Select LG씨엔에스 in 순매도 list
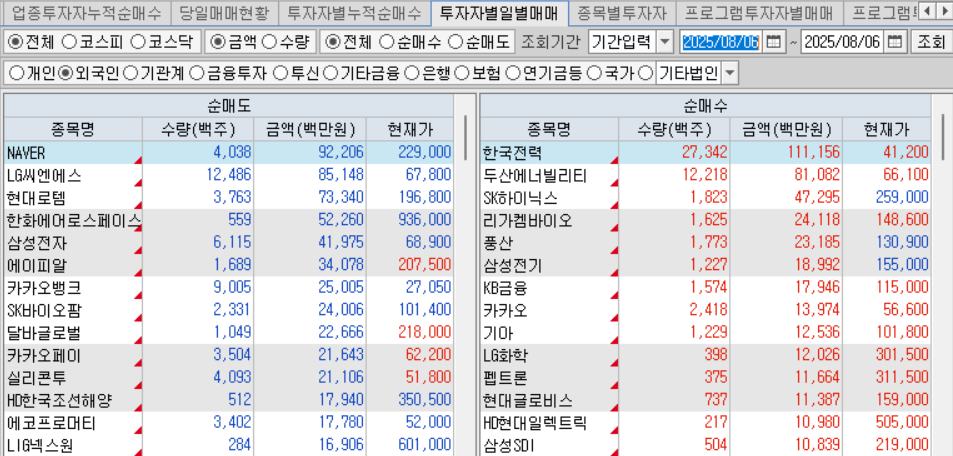The image size is (953, 456). [x=229, y=176]
